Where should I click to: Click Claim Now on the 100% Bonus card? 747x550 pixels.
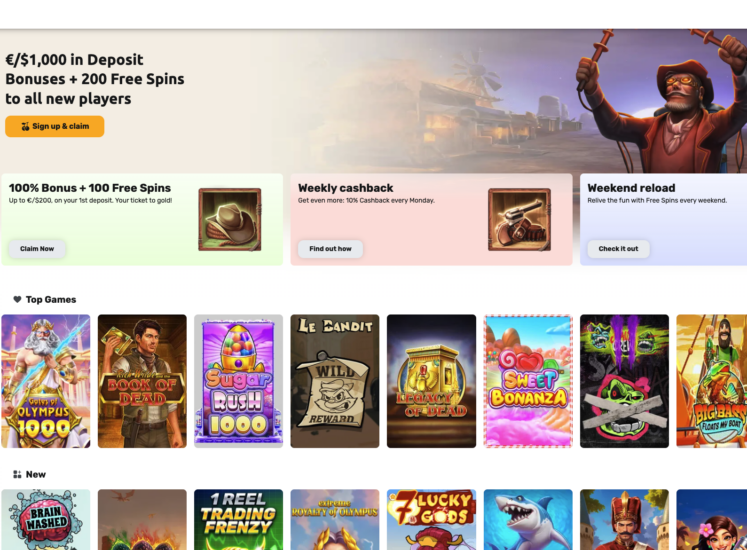coord(37,249)
